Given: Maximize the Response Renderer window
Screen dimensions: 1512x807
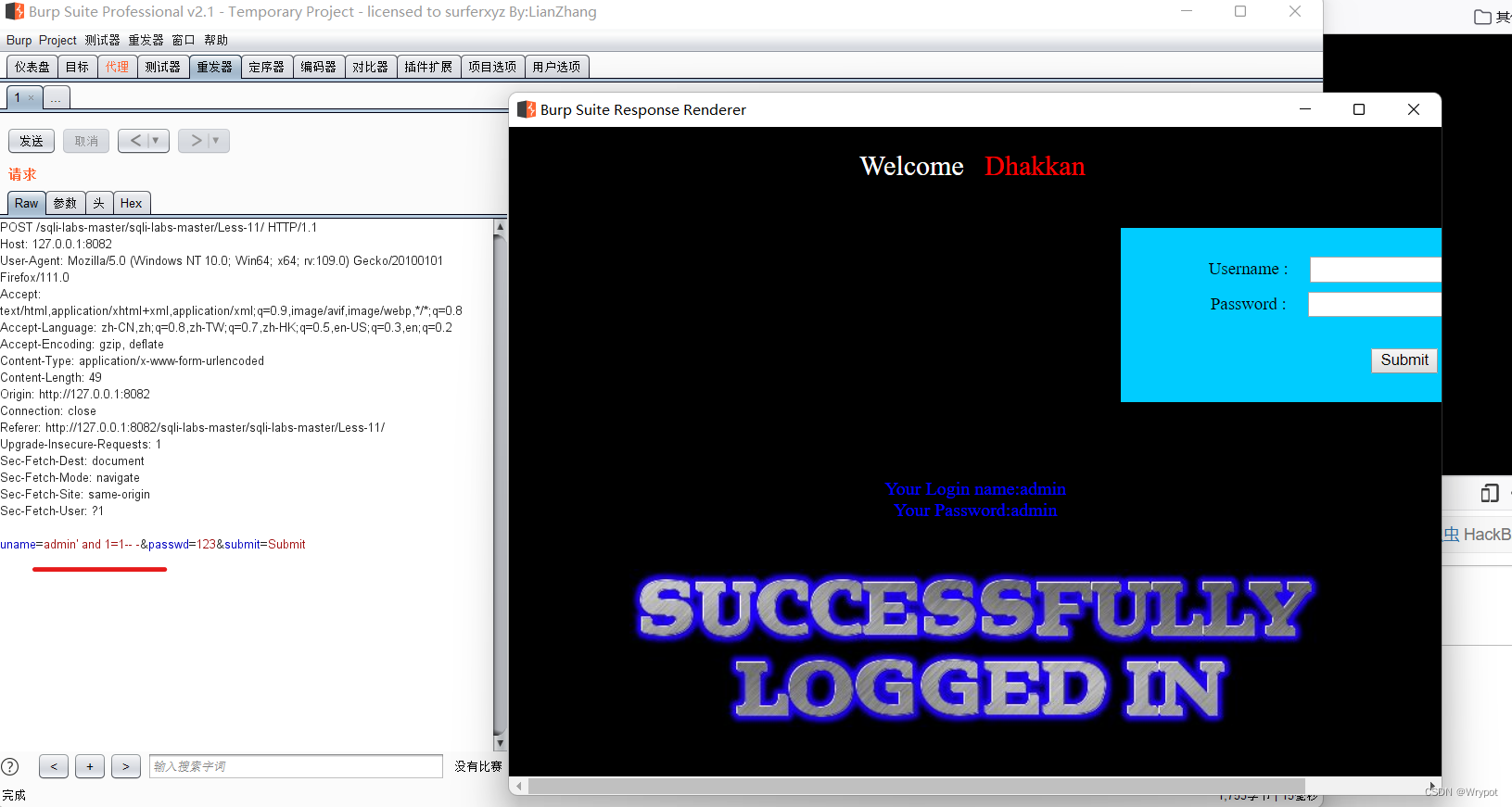Looking at the screenshot, I should (x=1359, y=109).
